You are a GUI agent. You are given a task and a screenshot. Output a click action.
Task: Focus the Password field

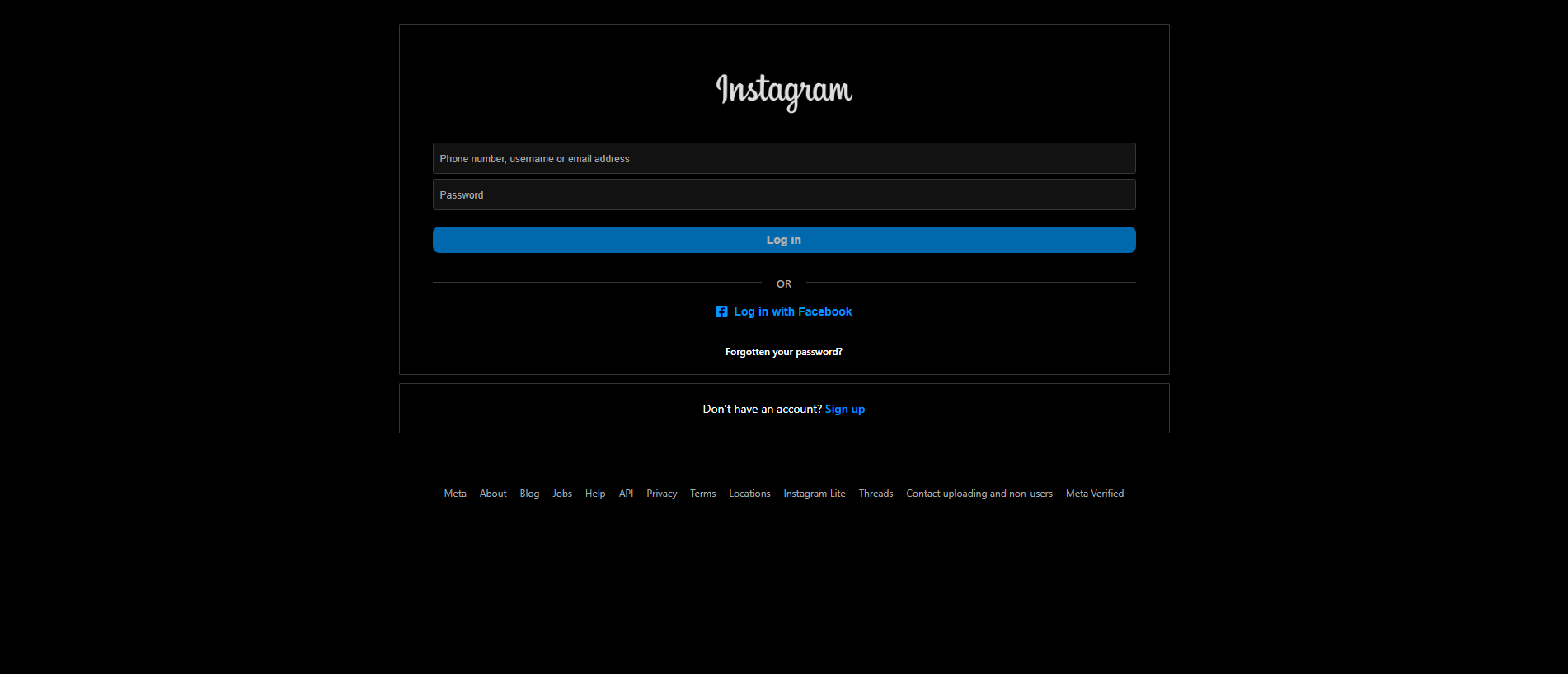pyautogui.click(x=784, y=194)
